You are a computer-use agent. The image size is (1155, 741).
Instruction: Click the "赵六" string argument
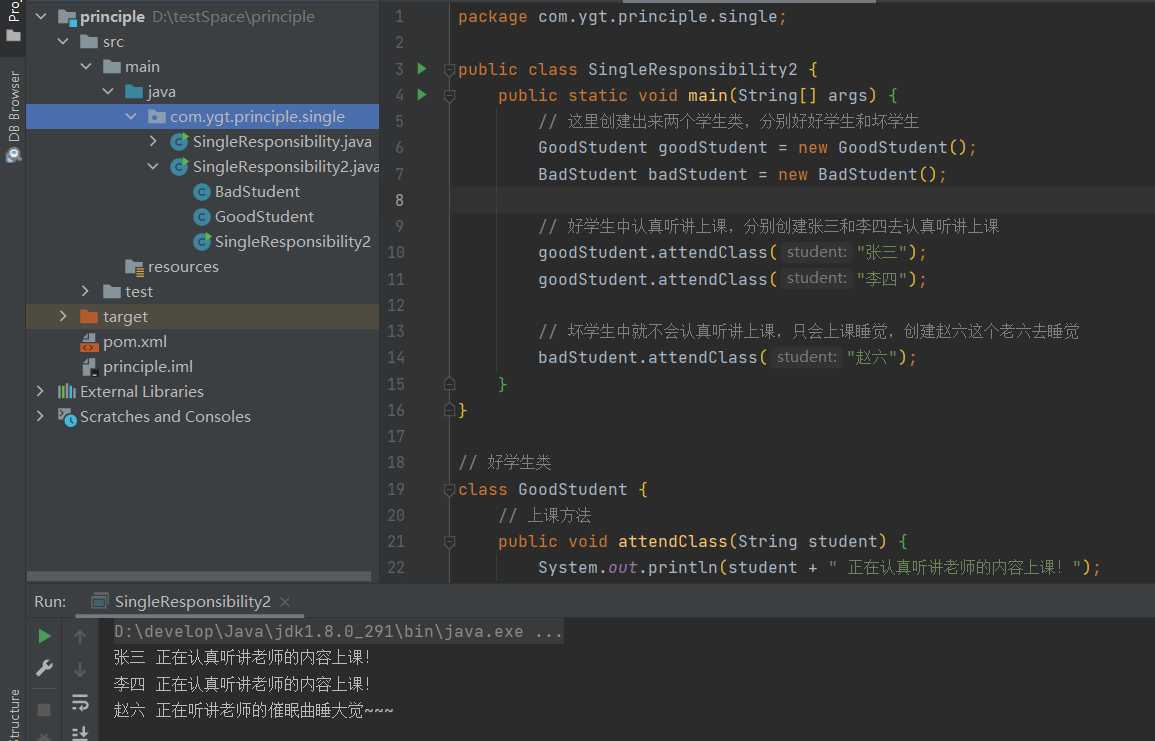tap(871, 358)
